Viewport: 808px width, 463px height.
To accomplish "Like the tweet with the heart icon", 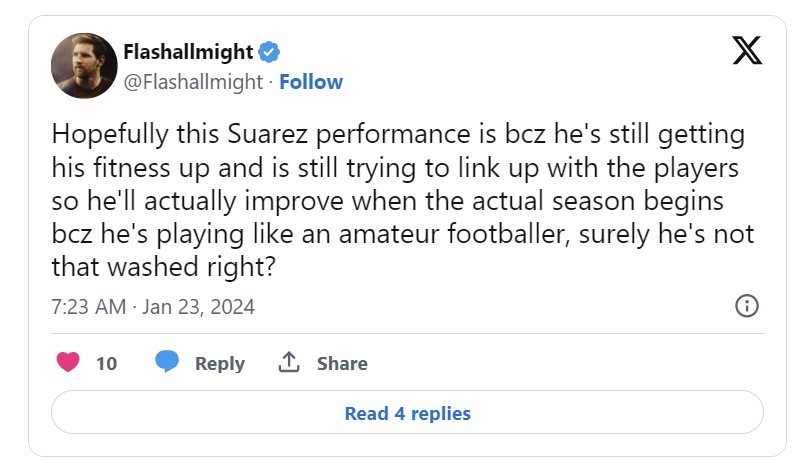I will (x=68, y=362).
